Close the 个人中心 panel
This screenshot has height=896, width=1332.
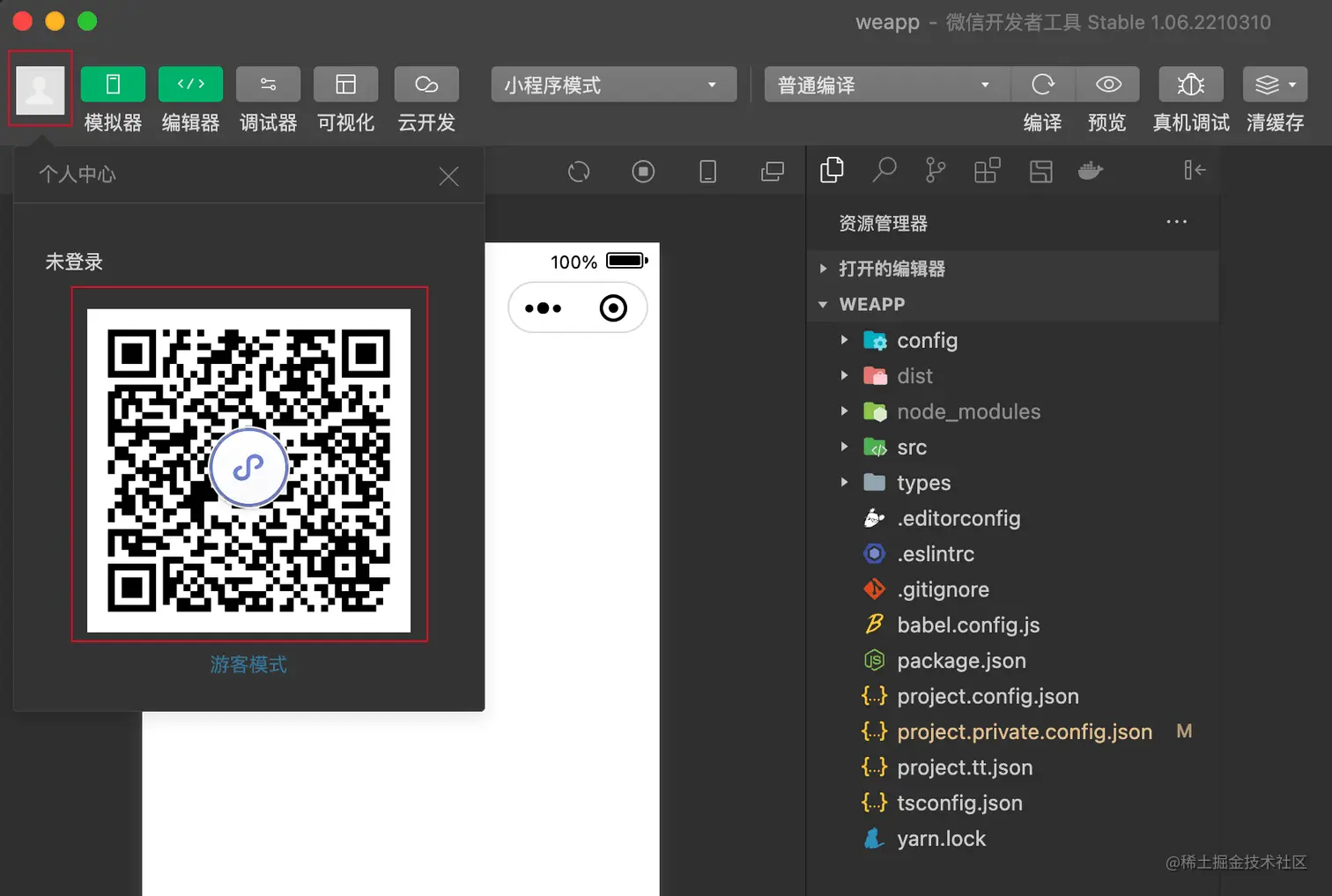click(449, 176)
